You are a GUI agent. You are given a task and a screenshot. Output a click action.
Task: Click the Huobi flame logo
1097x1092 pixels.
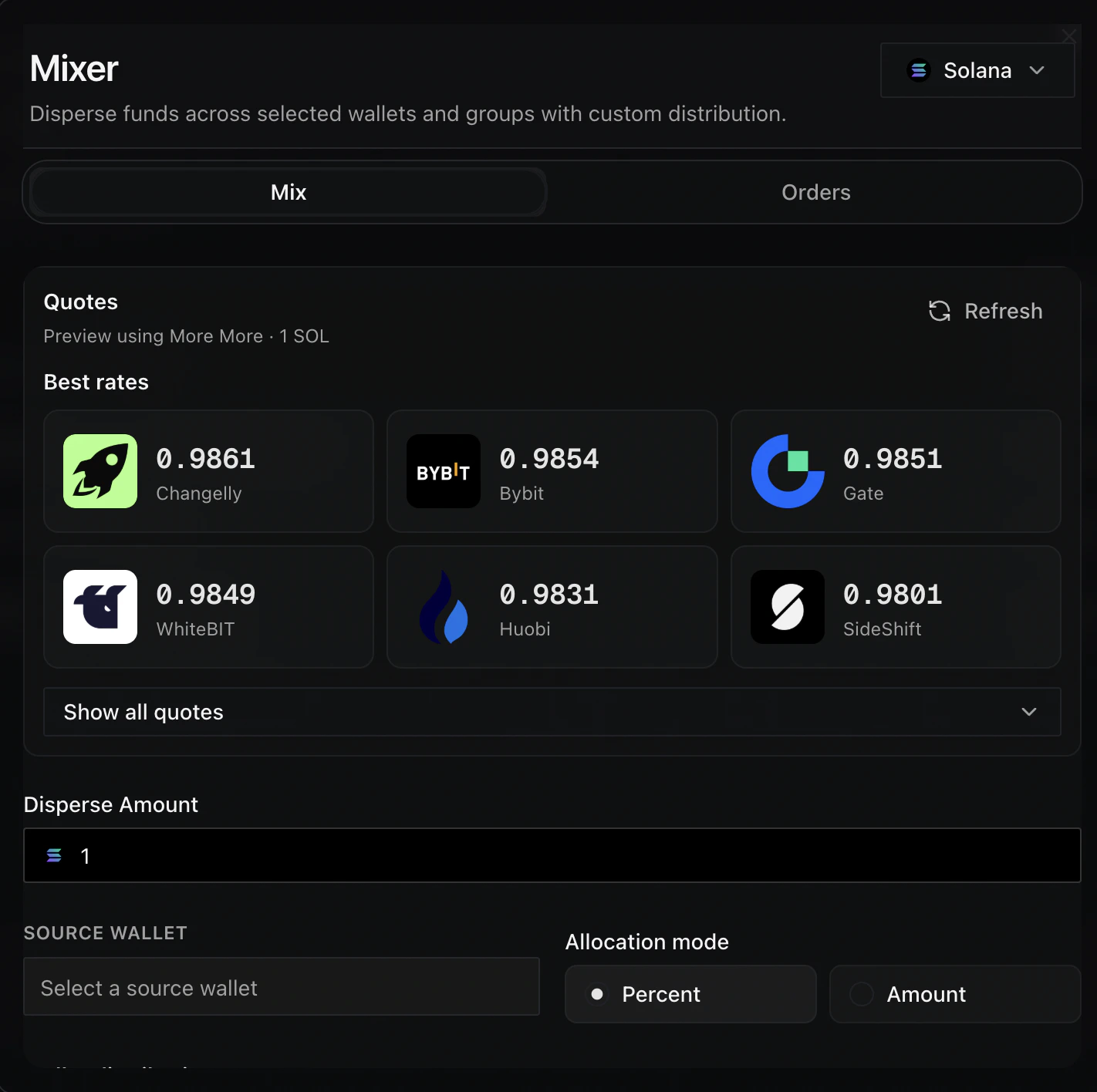(x=444, y=607)
